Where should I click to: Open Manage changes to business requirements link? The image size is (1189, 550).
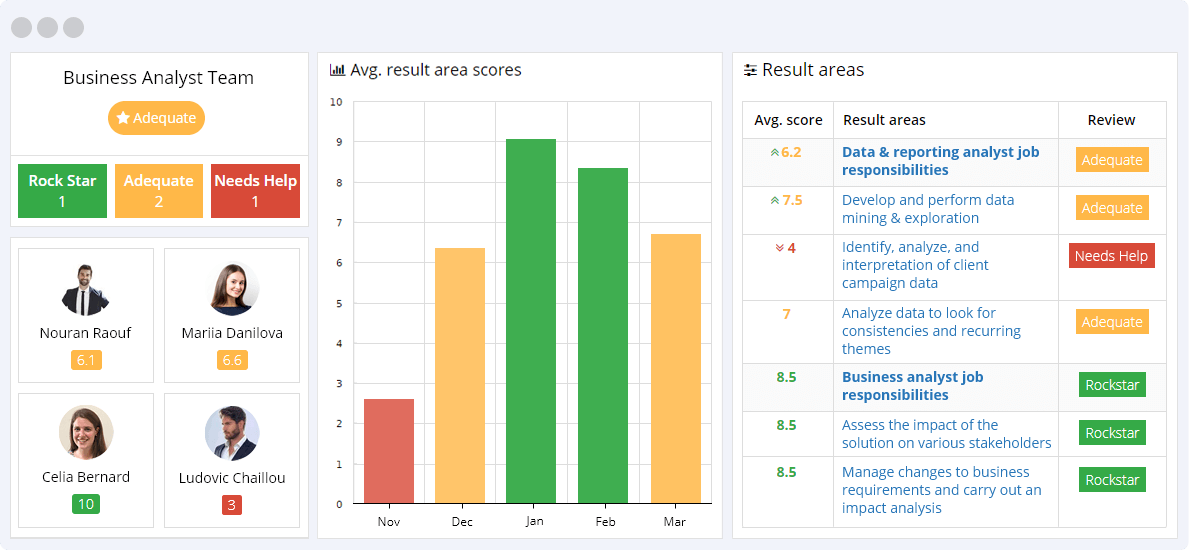pos(942,490)
